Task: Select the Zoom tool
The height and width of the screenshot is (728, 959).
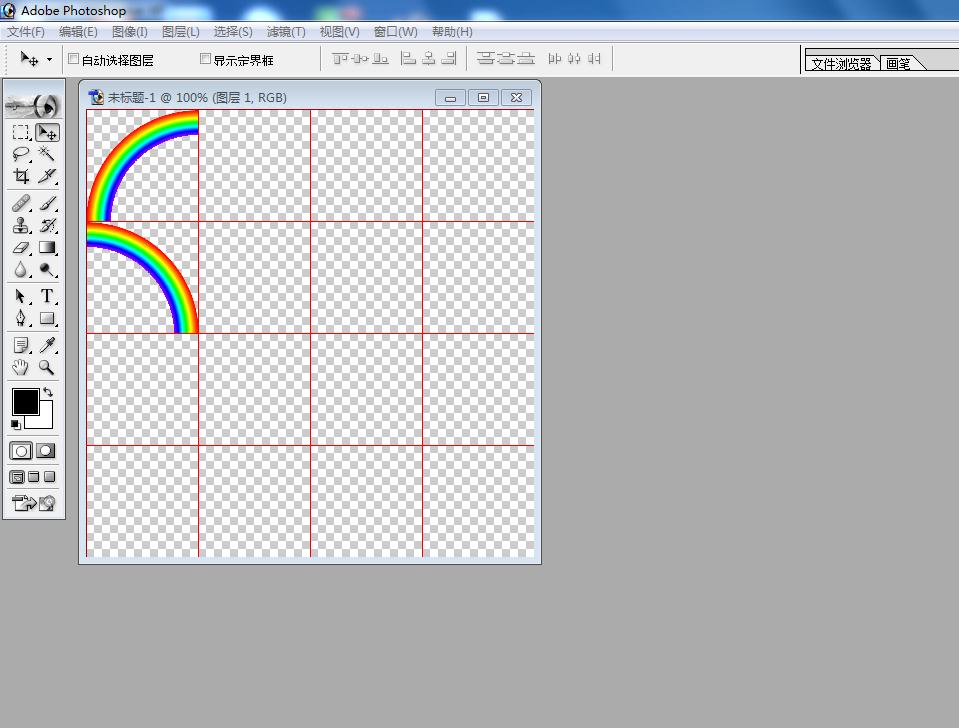Action: (x=46, y=367)
